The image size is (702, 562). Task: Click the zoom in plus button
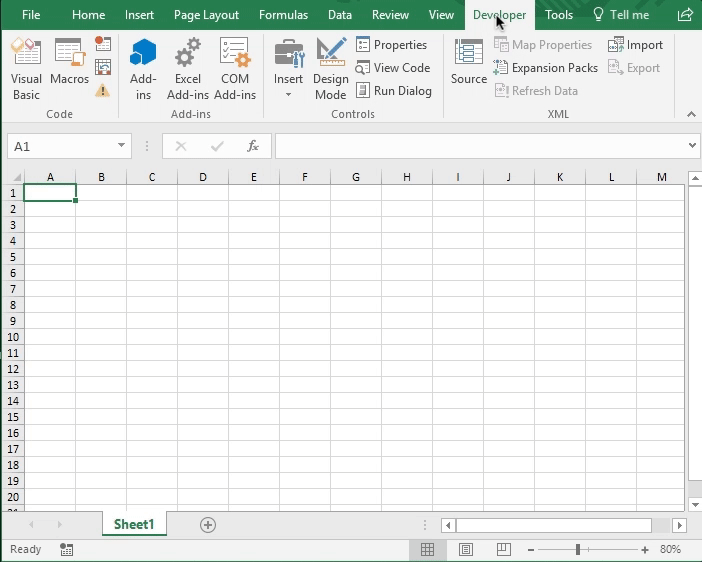click(645, 549)
